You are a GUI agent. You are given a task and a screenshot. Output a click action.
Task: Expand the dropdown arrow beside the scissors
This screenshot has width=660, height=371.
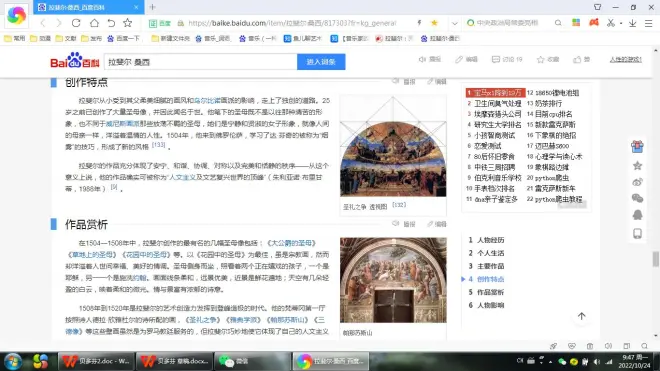point(621,24)
